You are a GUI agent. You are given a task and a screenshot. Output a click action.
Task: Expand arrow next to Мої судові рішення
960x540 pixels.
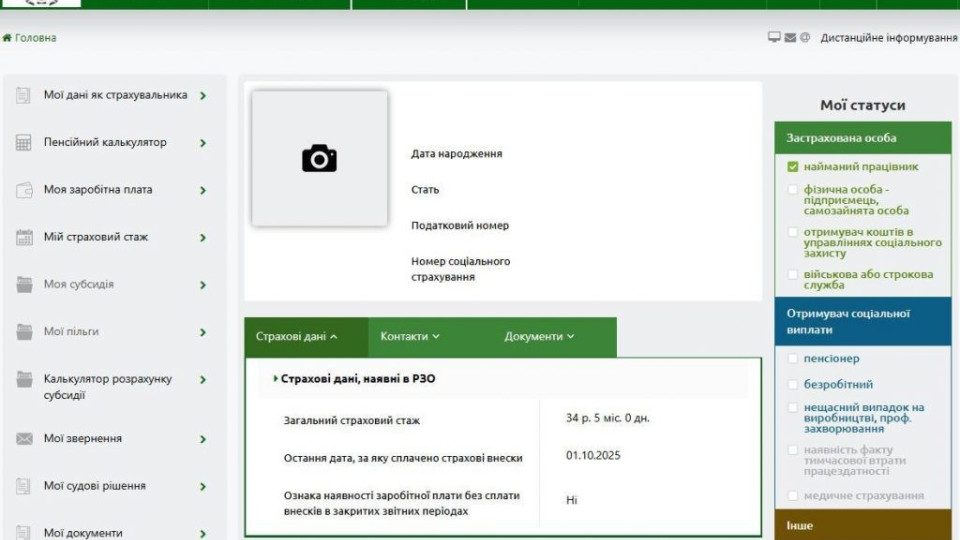tap(203, 487)
